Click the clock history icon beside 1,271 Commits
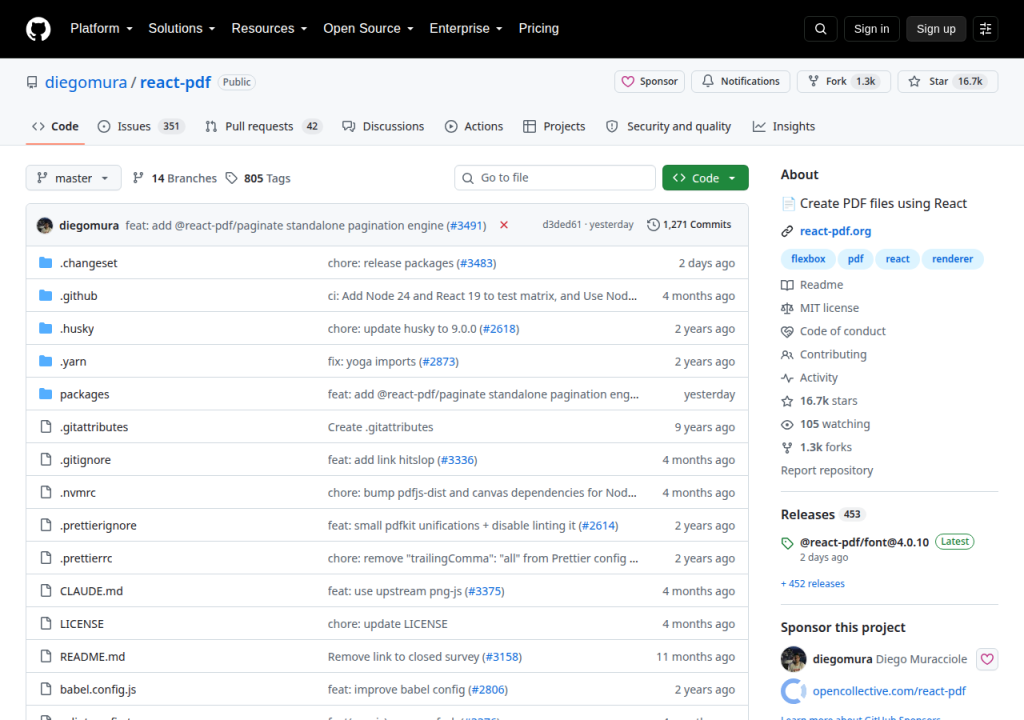Viewport: 1024px width, 720px height. pos(653,225)
